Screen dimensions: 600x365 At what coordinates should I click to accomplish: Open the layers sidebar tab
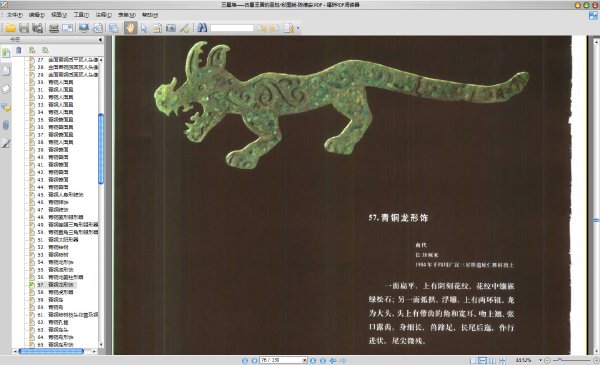[6, 89]
